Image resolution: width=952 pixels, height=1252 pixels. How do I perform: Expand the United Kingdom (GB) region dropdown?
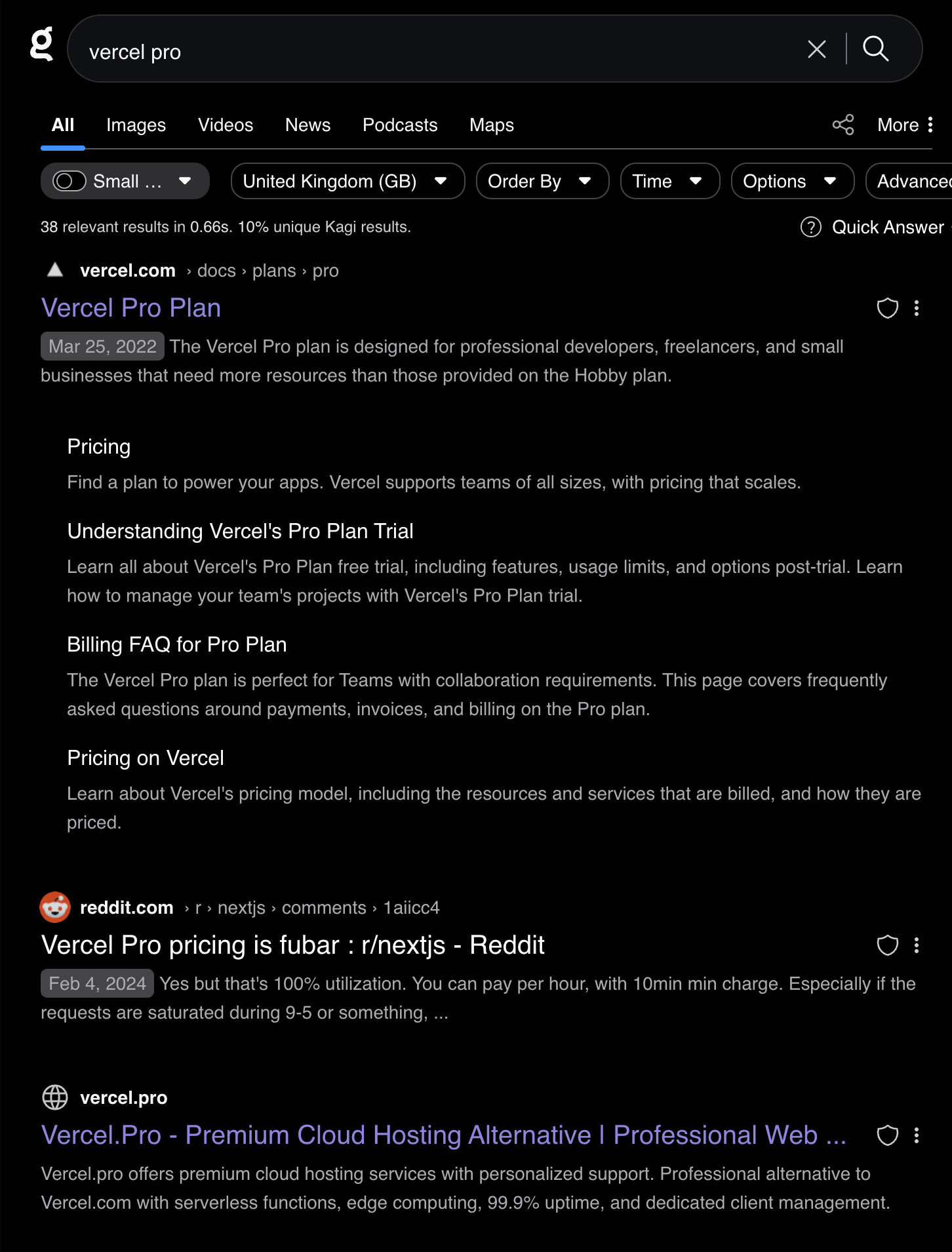(x=347, y=181)
